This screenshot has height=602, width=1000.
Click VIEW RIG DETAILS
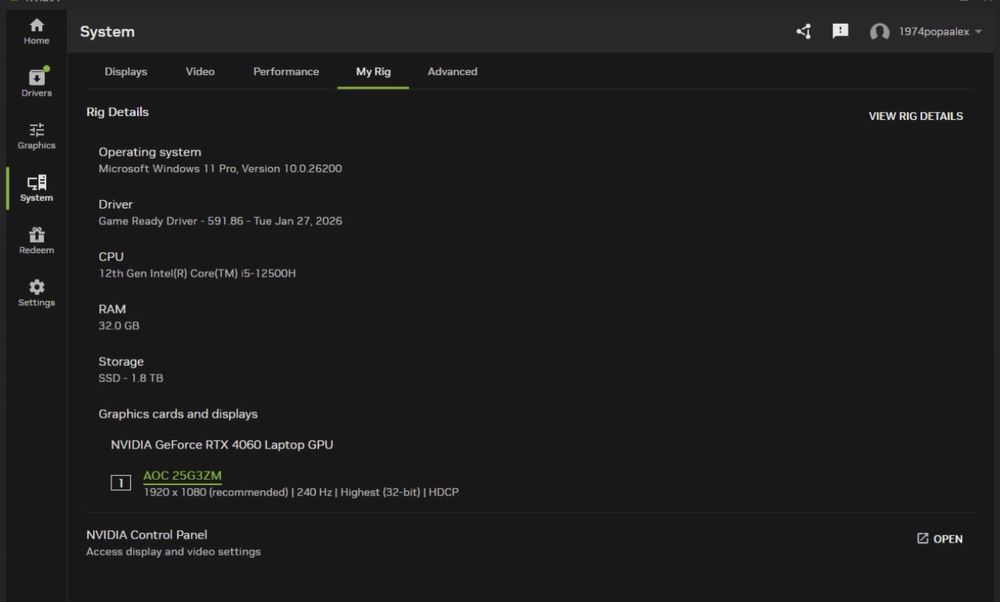click(x=916, y=116)
